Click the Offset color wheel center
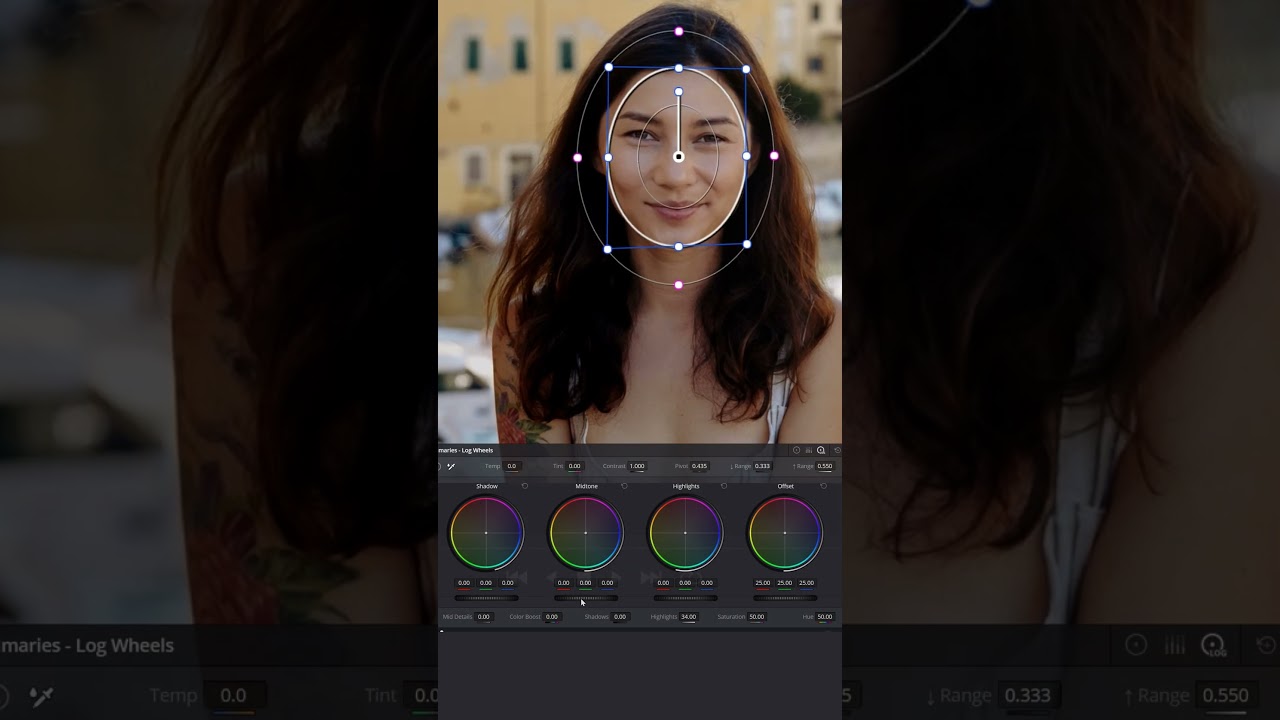Viewport: 1280px width, 720px height. coord(785,533)
